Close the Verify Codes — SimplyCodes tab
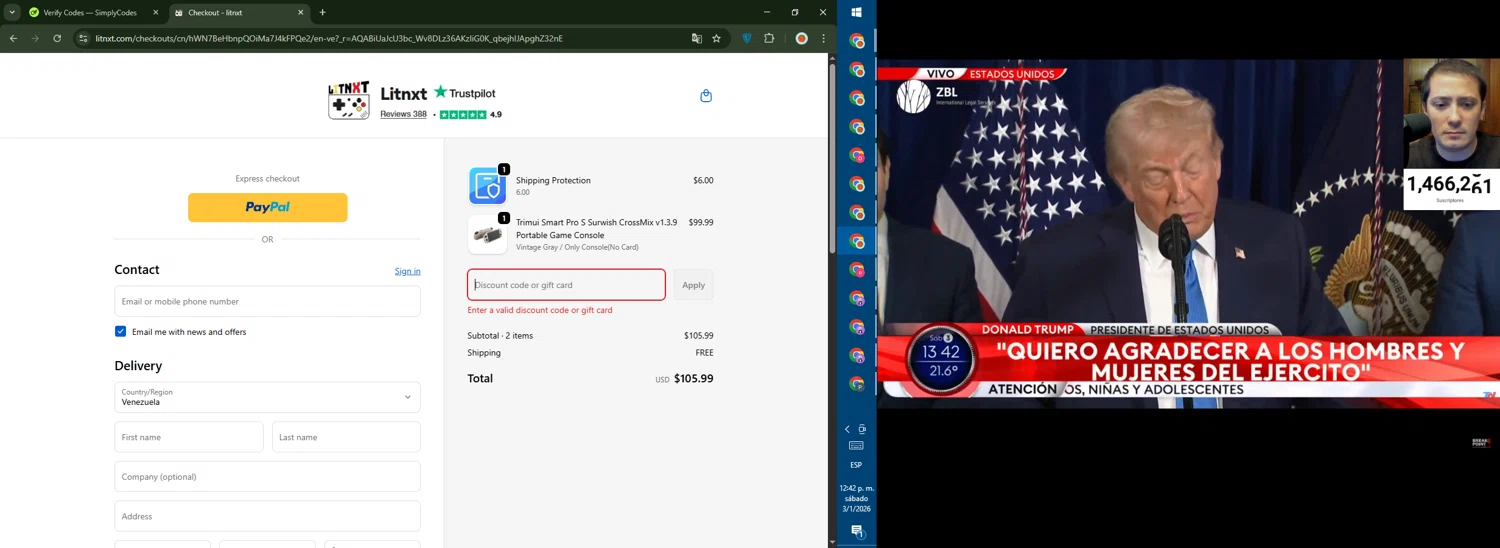Image resolution: width=1500 pixels, height=548 pixels. (x=155, y=13)
